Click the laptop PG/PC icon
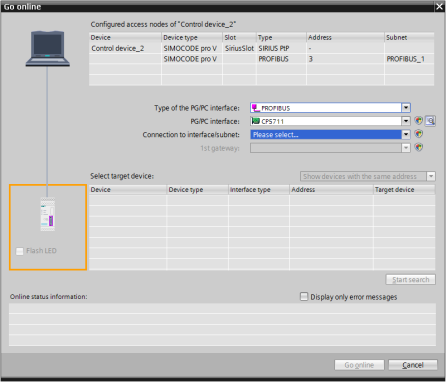This screenshot has height=382, width=446. [48, 49]
